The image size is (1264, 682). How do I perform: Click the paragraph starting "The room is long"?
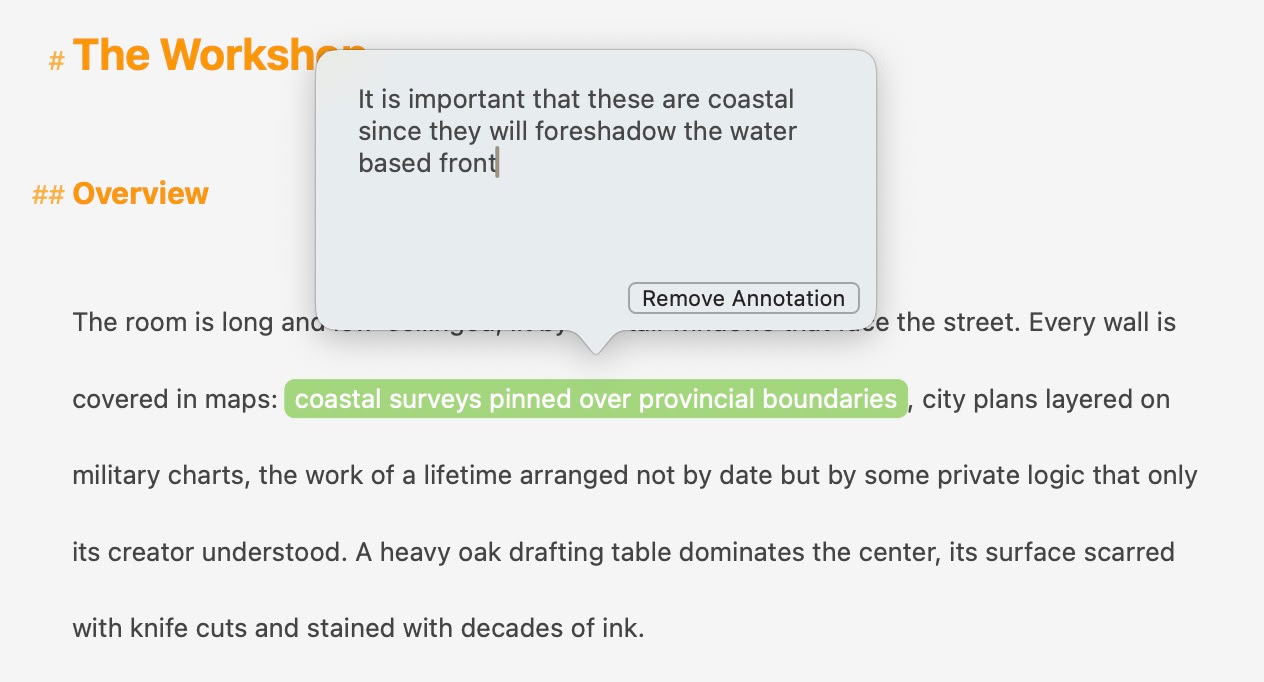tap(150, 322)
